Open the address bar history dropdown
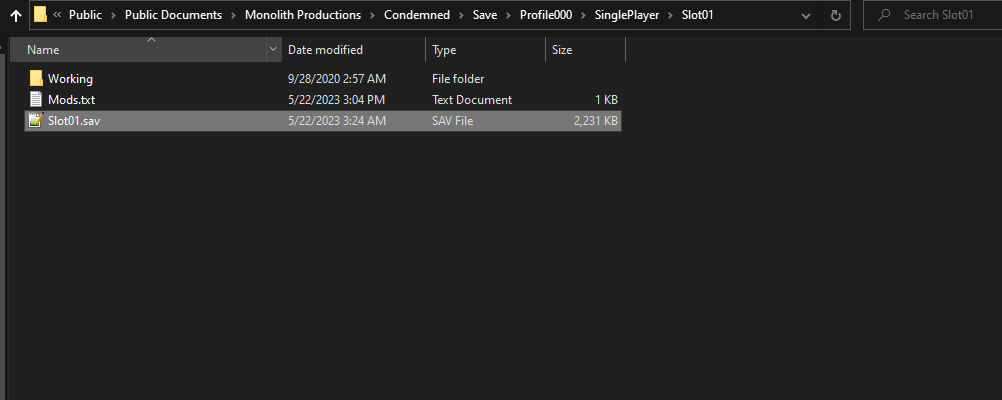The image size is (1002, 400). (806, 16)
